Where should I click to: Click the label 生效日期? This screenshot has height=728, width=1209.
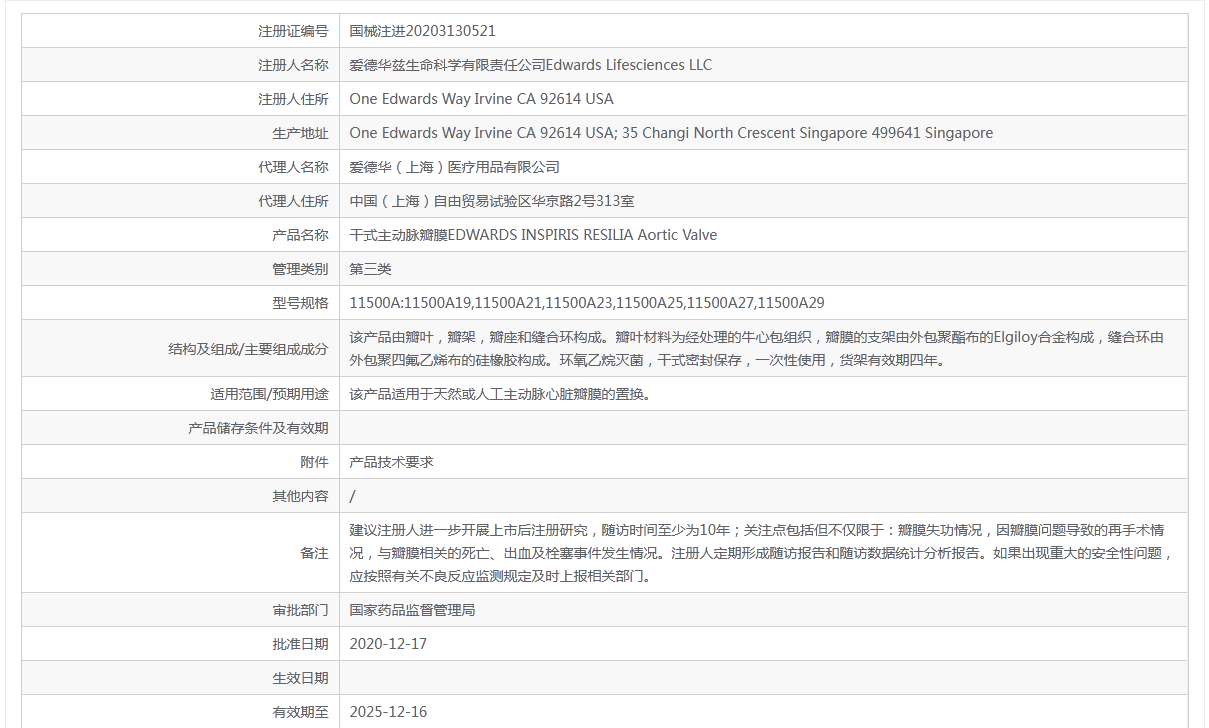(x=300, y=678)
